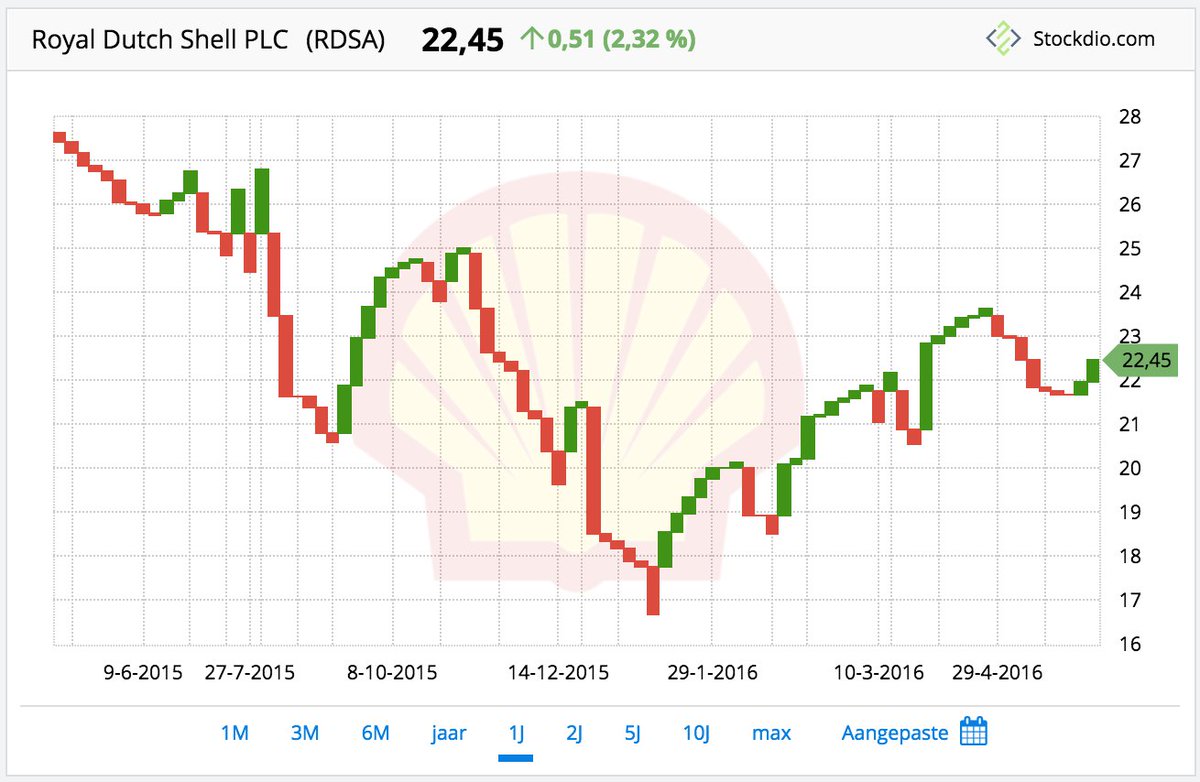Click the 9-6-2015 date label
The image size is (1200, 782).
pos(143,672)
